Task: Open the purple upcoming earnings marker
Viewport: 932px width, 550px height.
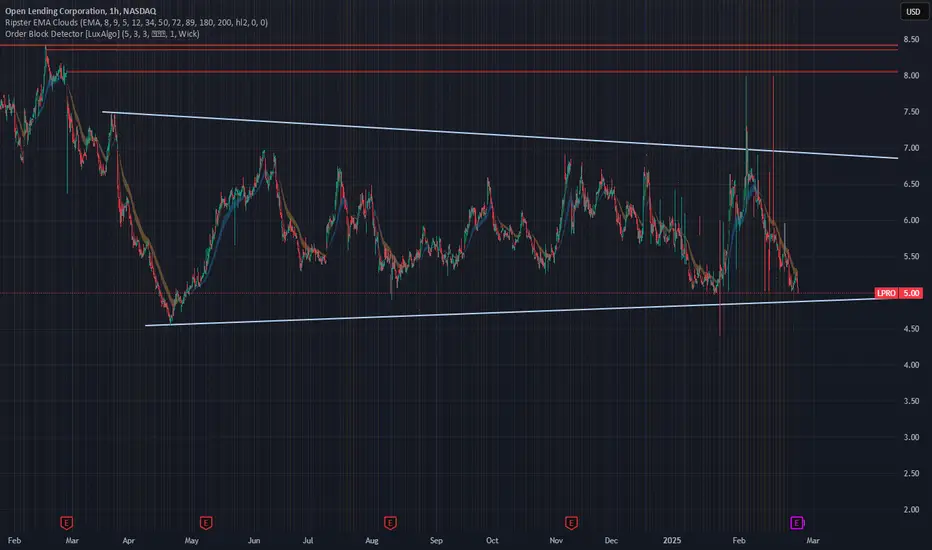Action: pos(796,523)
